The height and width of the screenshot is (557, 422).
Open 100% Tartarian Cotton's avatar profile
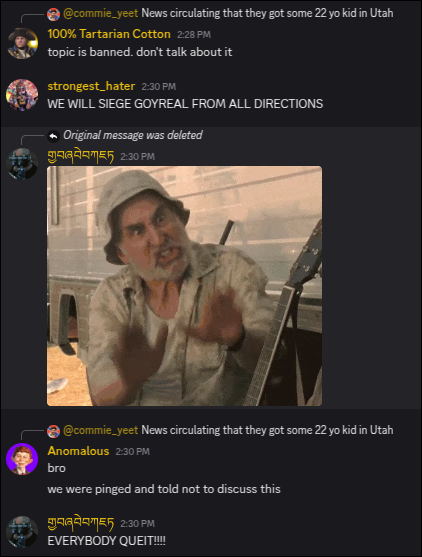pos(22,43)
